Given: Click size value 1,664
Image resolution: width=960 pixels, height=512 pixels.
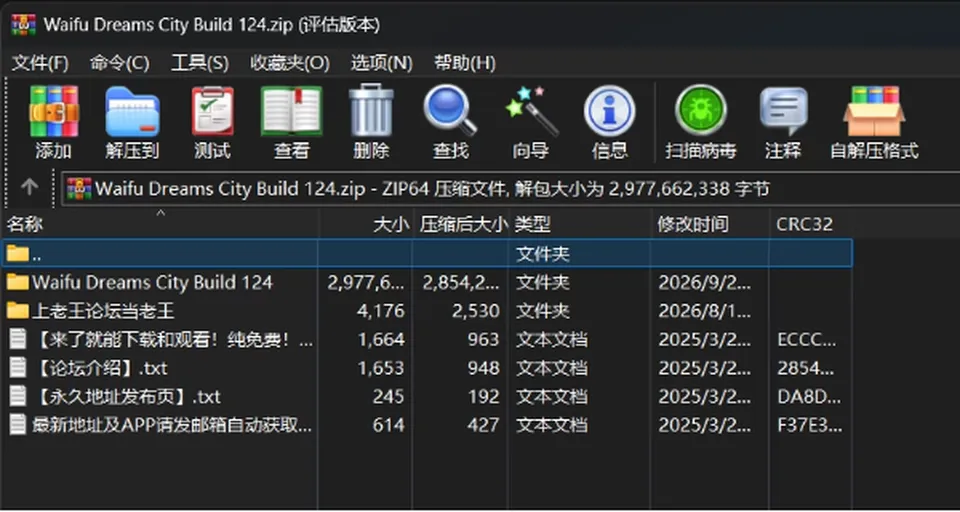Looking at the screenshot, I should coord(380,339).
